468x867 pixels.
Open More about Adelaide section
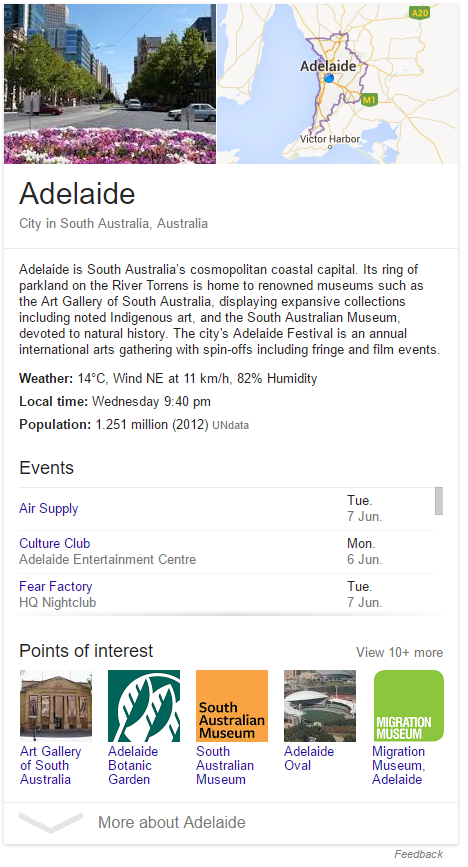click(171, 822)
